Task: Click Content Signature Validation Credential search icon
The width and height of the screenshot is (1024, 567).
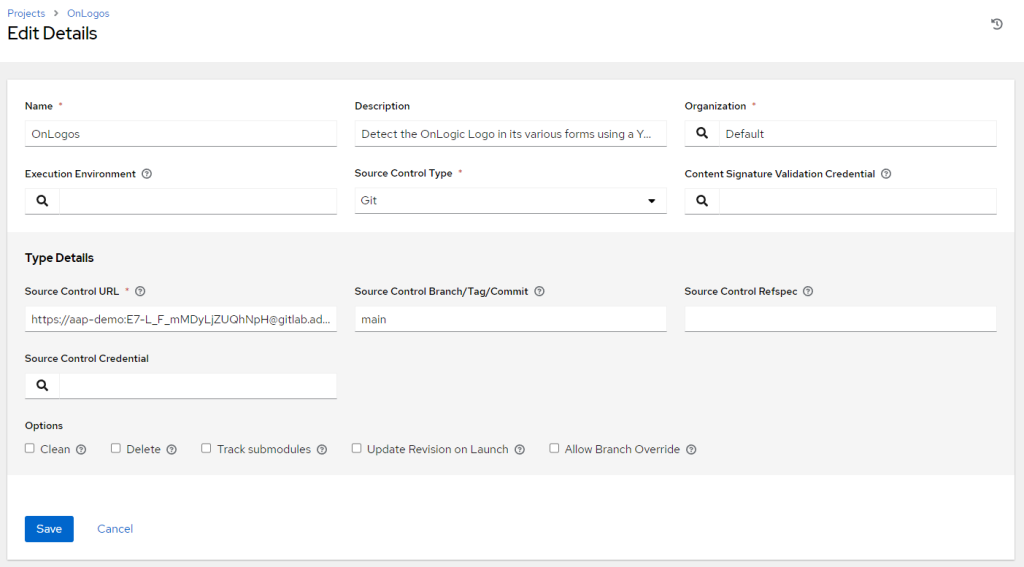Action: coord(702,201)
